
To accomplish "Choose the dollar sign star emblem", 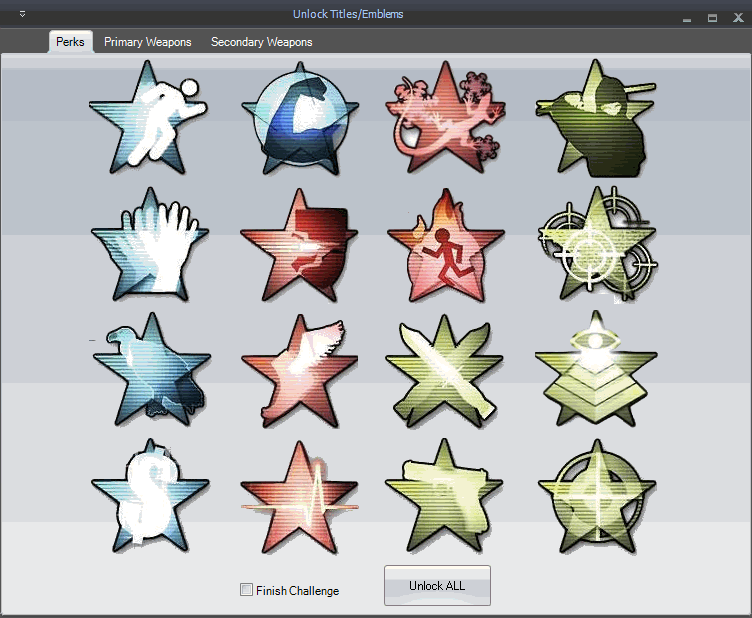I will [x=150, y=496].
